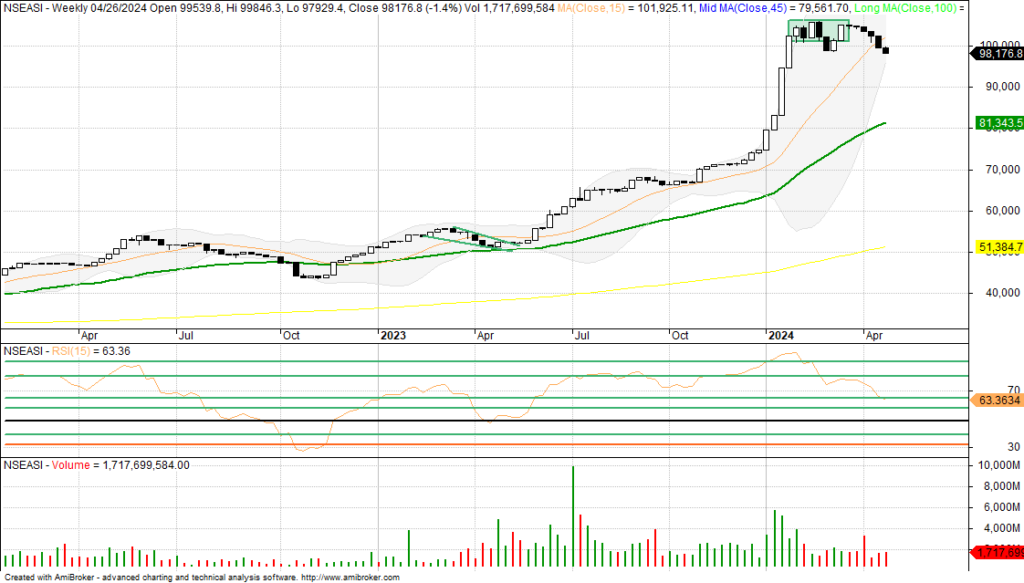Click the red volume value tag

(996, 552)
